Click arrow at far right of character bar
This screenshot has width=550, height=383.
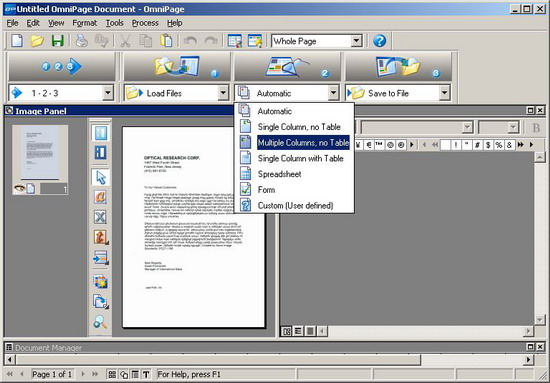pyautogui.click(x=531, y=145)
